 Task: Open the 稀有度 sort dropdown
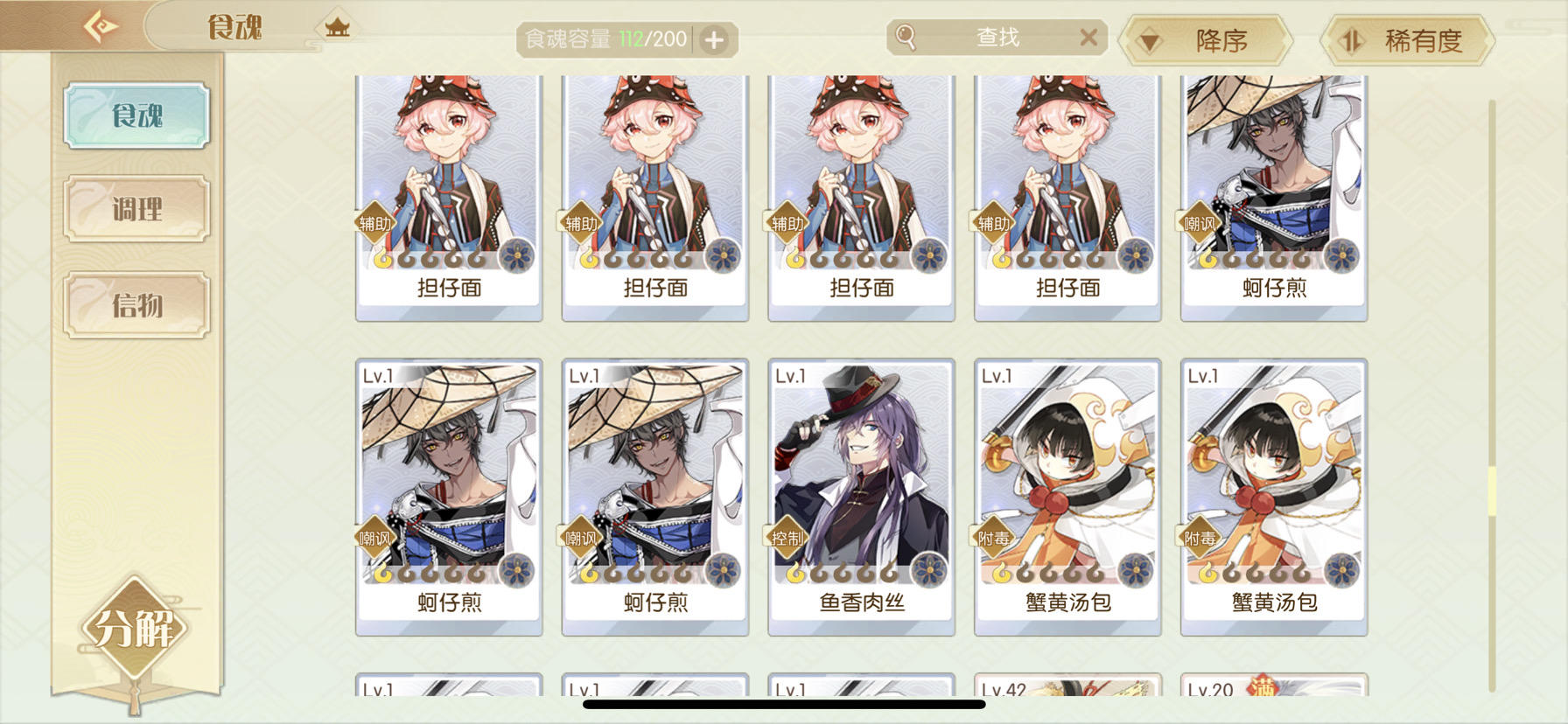pos(1407,40)
